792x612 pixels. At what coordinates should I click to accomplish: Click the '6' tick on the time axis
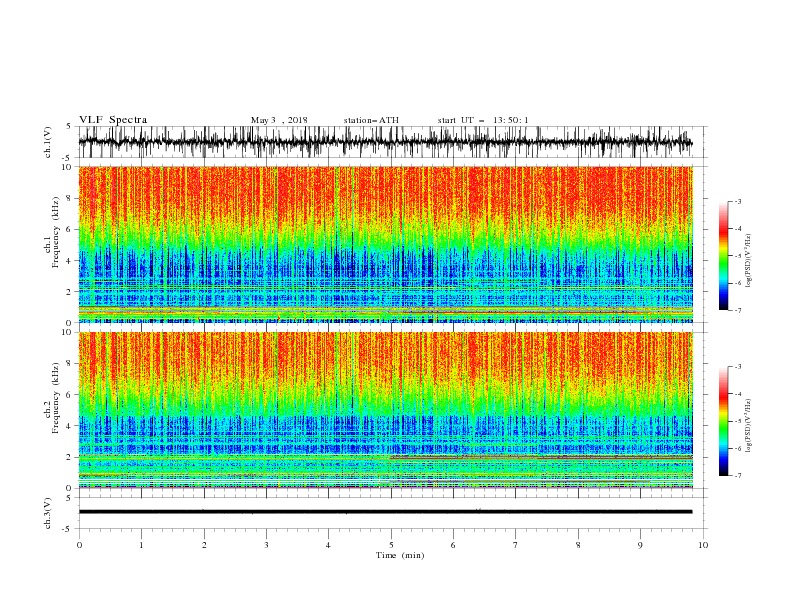[453, 545]
